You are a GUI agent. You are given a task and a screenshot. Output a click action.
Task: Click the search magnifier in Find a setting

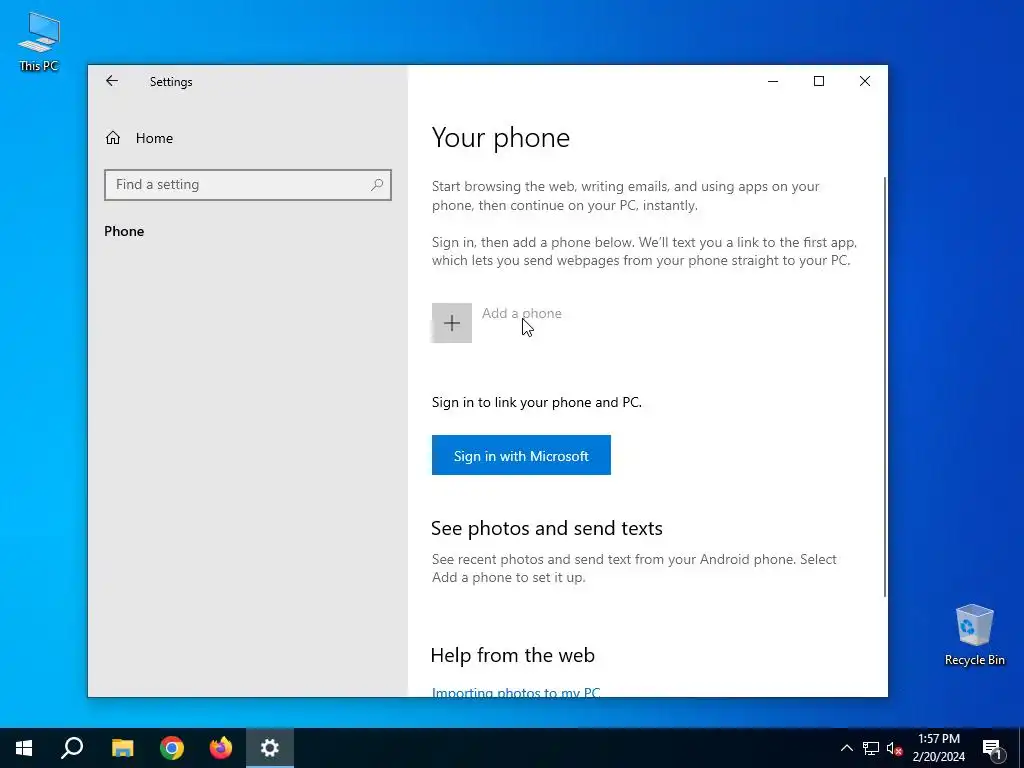[x=377, y=185]
